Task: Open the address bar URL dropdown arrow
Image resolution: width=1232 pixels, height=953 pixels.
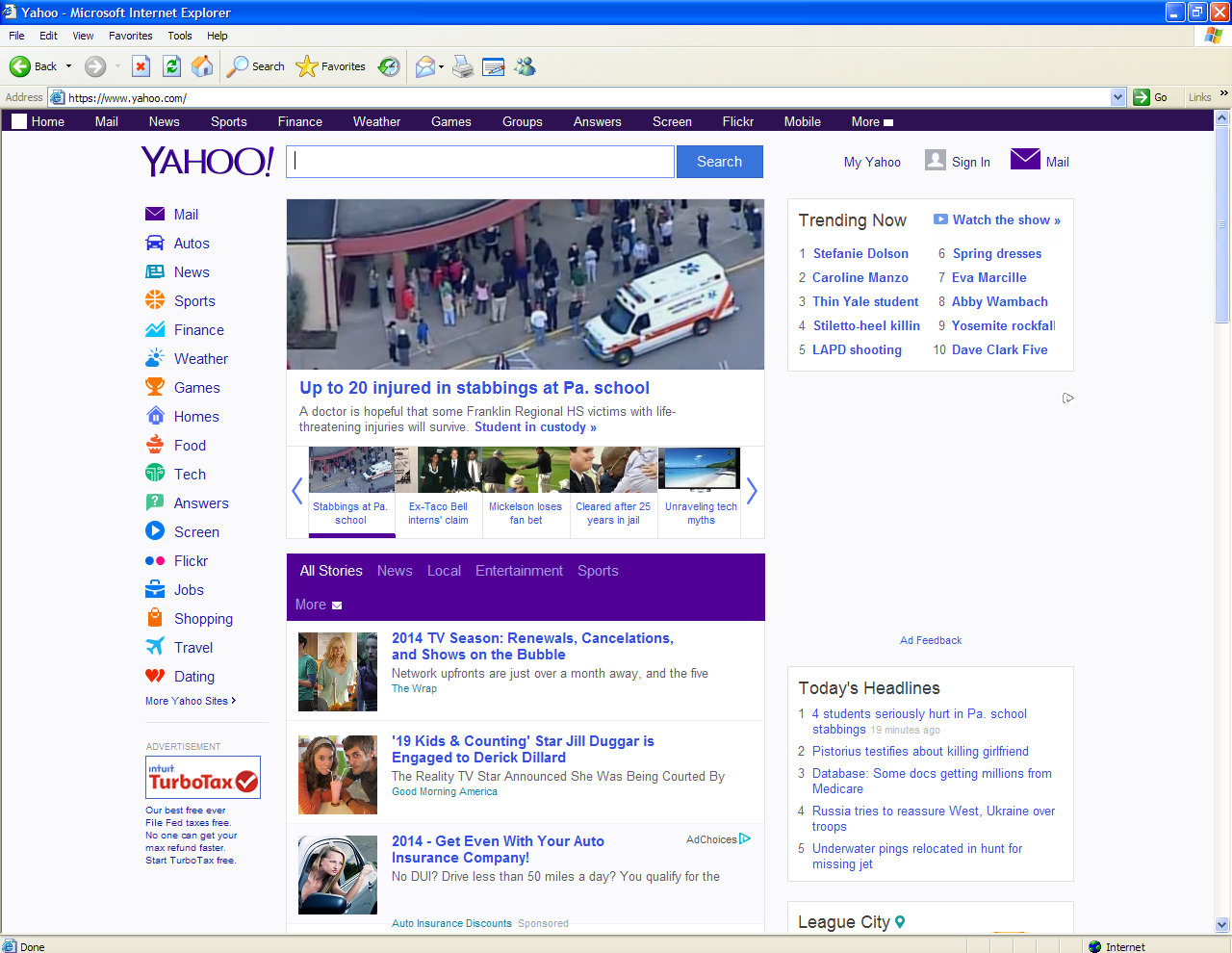Action: 1117,97
